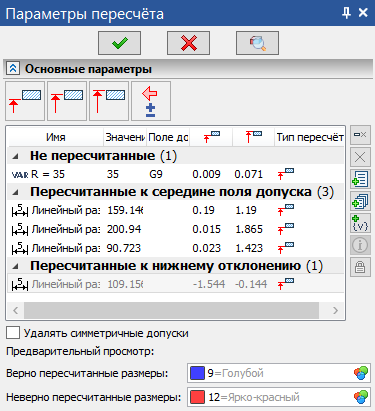Screen dimensions: 375x411
Task: Open preview with the magnifier button
Action: [257, 43]
